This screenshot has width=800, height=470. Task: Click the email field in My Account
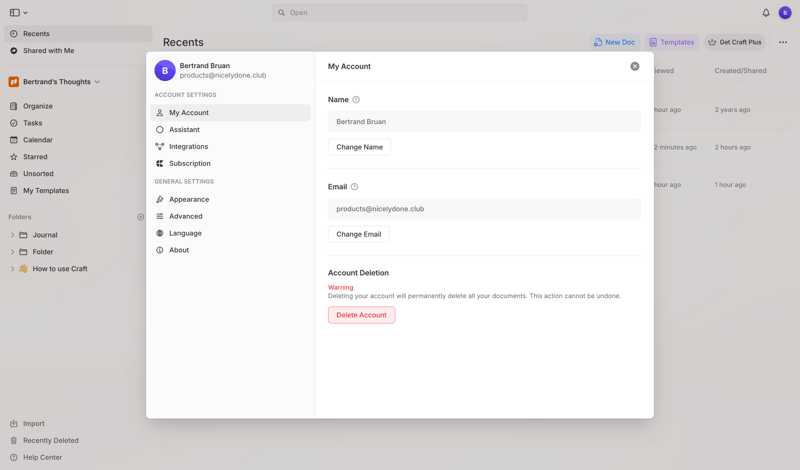[x=484, y=209]
